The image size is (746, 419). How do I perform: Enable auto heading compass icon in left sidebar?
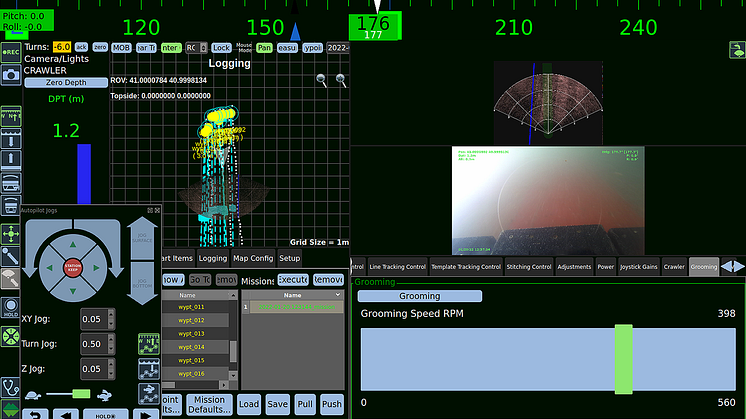pyautogui.click(x=10, y=116)
